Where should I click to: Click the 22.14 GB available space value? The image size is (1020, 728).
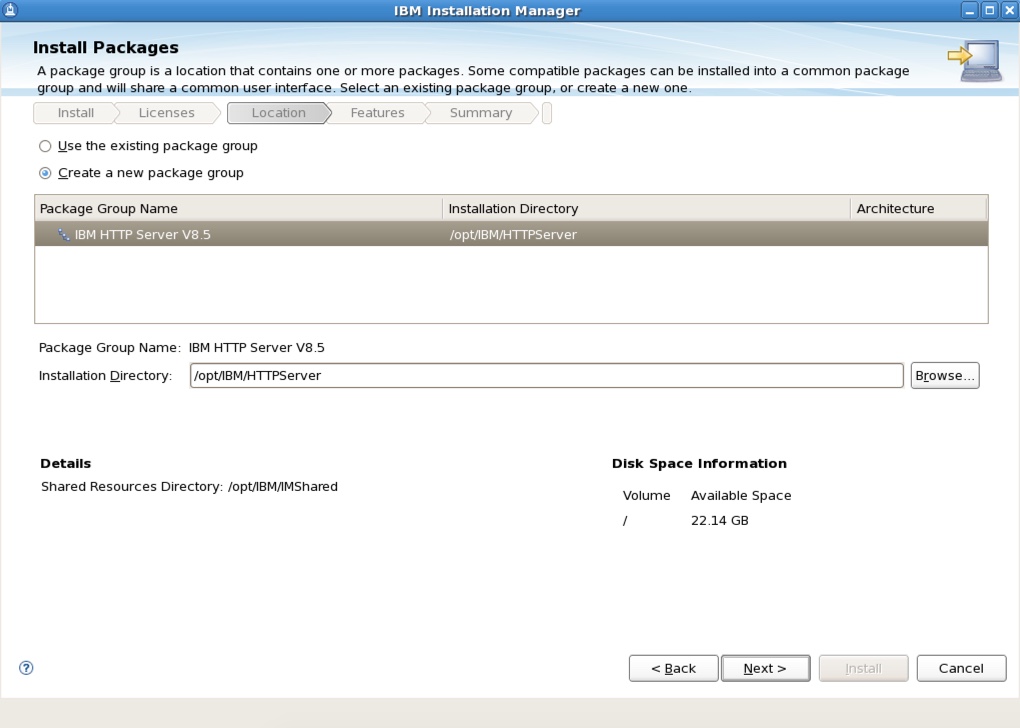tap(719, 520)
